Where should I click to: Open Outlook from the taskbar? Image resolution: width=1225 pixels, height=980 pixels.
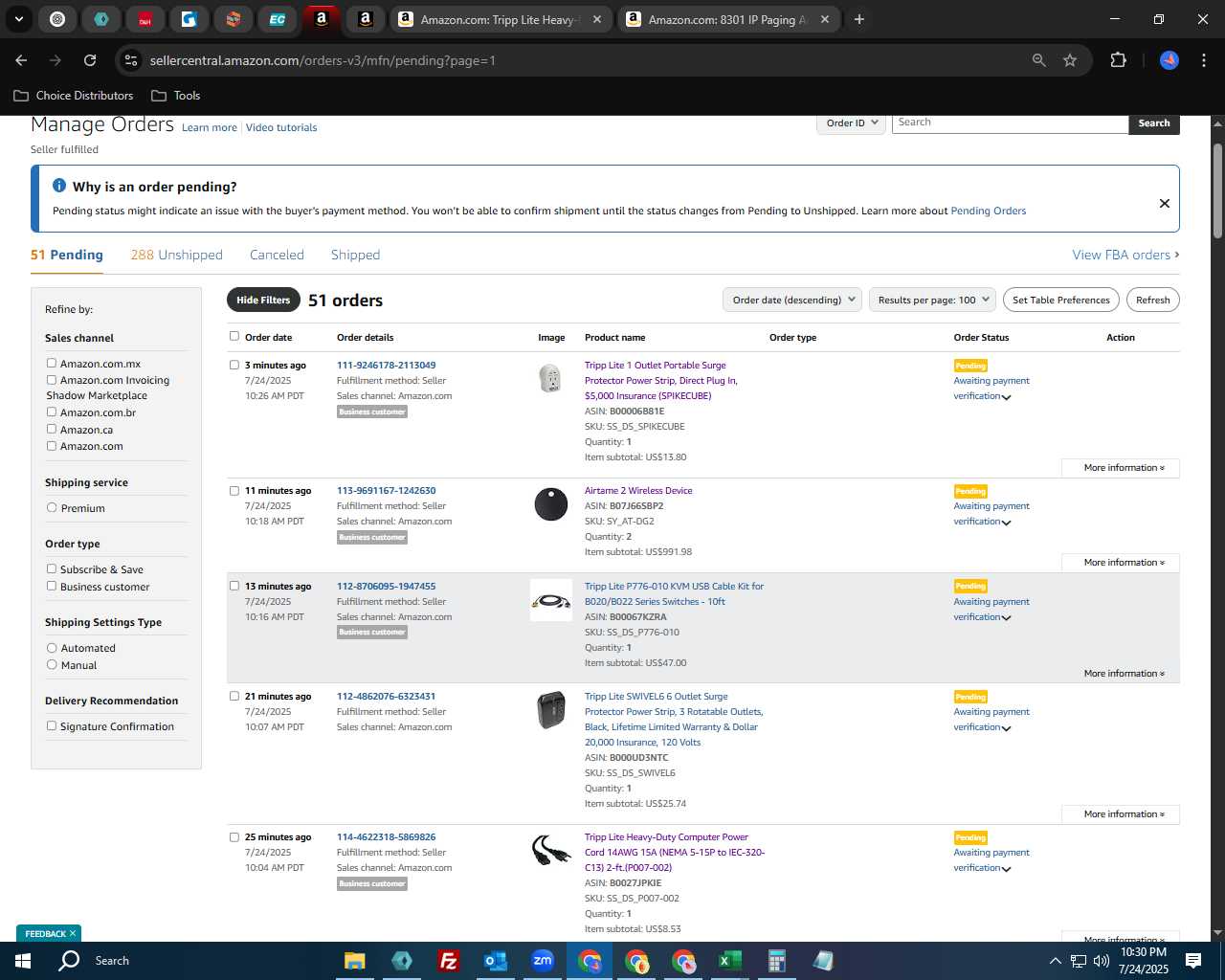click(495, 961)
